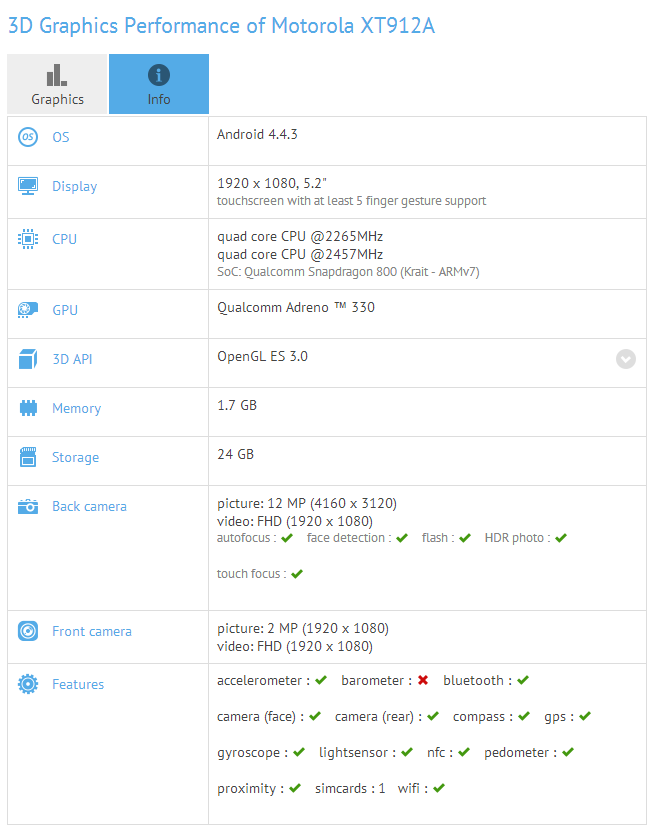
Task: Click the Back camera icon
Action: pos(28,506)
